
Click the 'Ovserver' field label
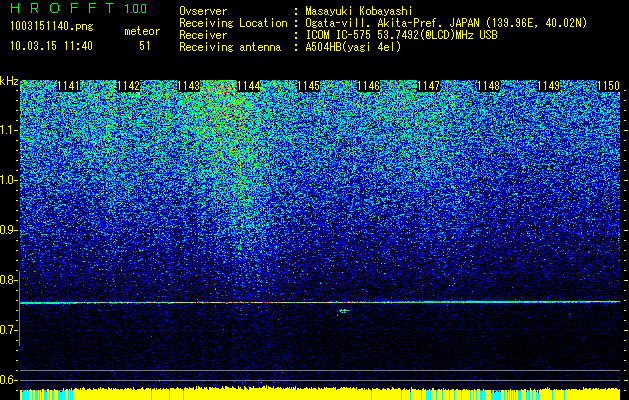(203, 12)
